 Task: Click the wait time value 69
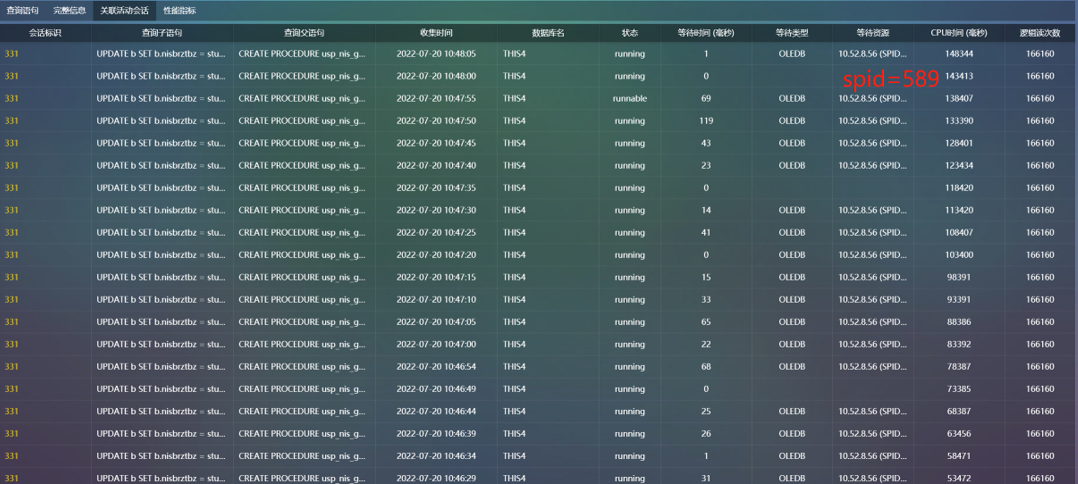706,98
